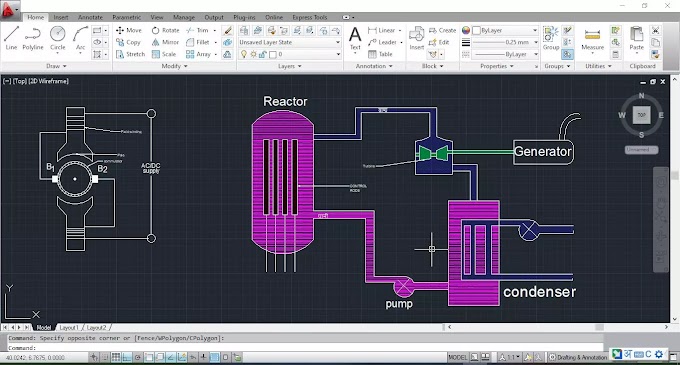This screenshot has width=680, height=365.
Task: Click Edit block button
Action: (x=439, y=42)
